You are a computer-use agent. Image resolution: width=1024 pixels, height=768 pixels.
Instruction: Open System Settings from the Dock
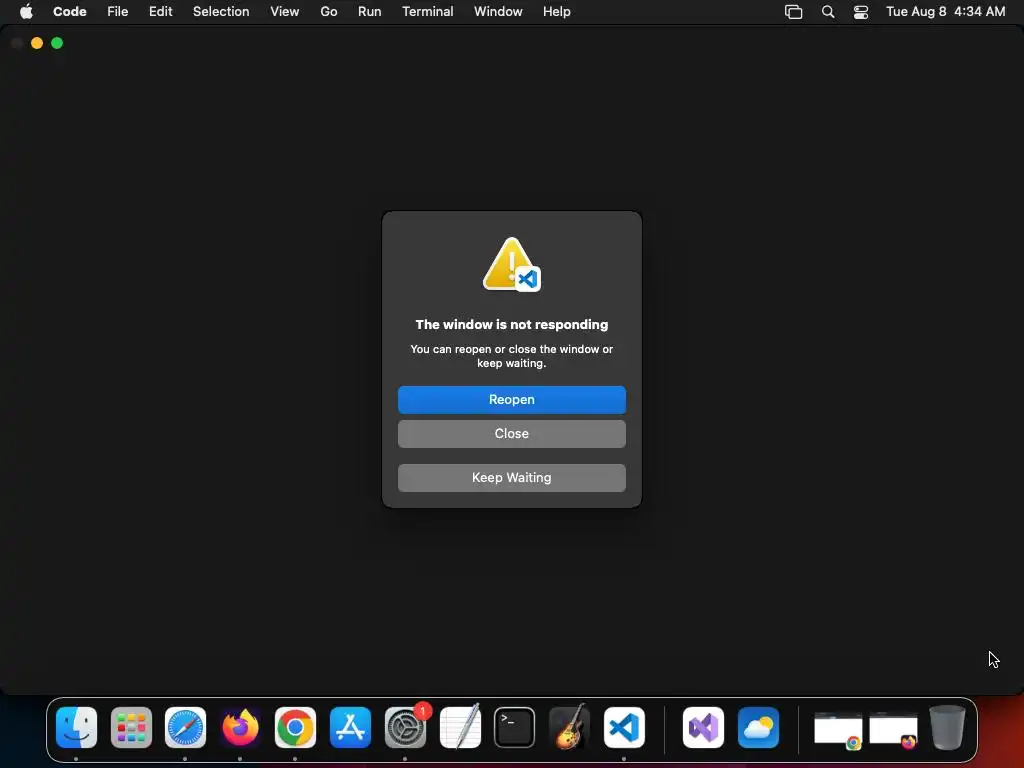click(x=405, y=728)
